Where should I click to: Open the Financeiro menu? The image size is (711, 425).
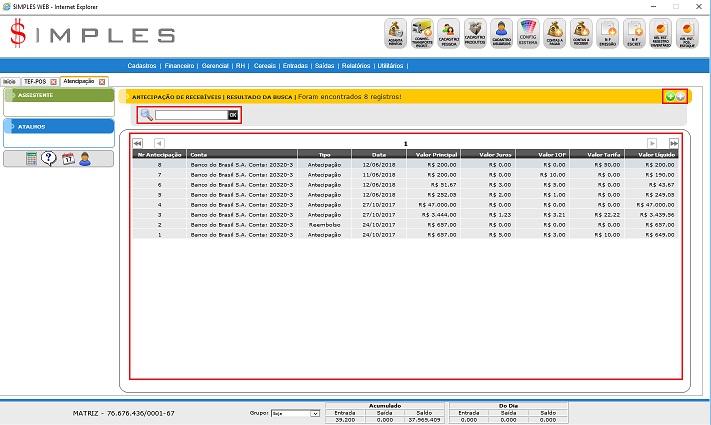[x=180, y=65]
